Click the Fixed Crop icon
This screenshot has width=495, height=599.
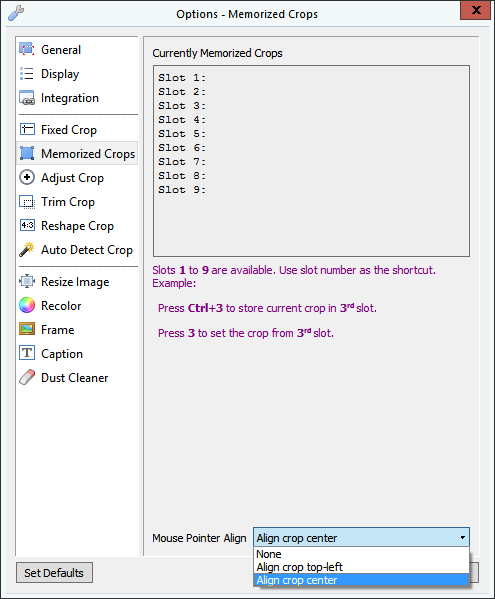coord(27,130)
